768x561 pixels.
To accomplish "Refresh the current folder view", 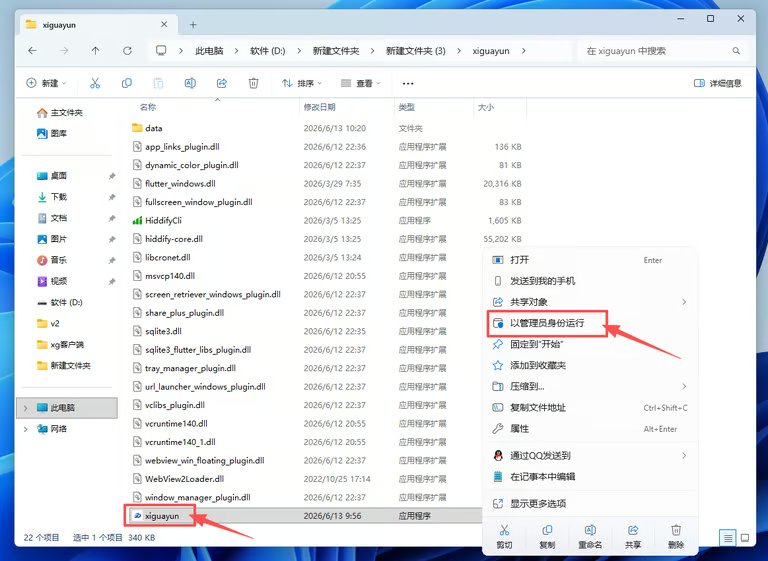I will coord(127,50).
